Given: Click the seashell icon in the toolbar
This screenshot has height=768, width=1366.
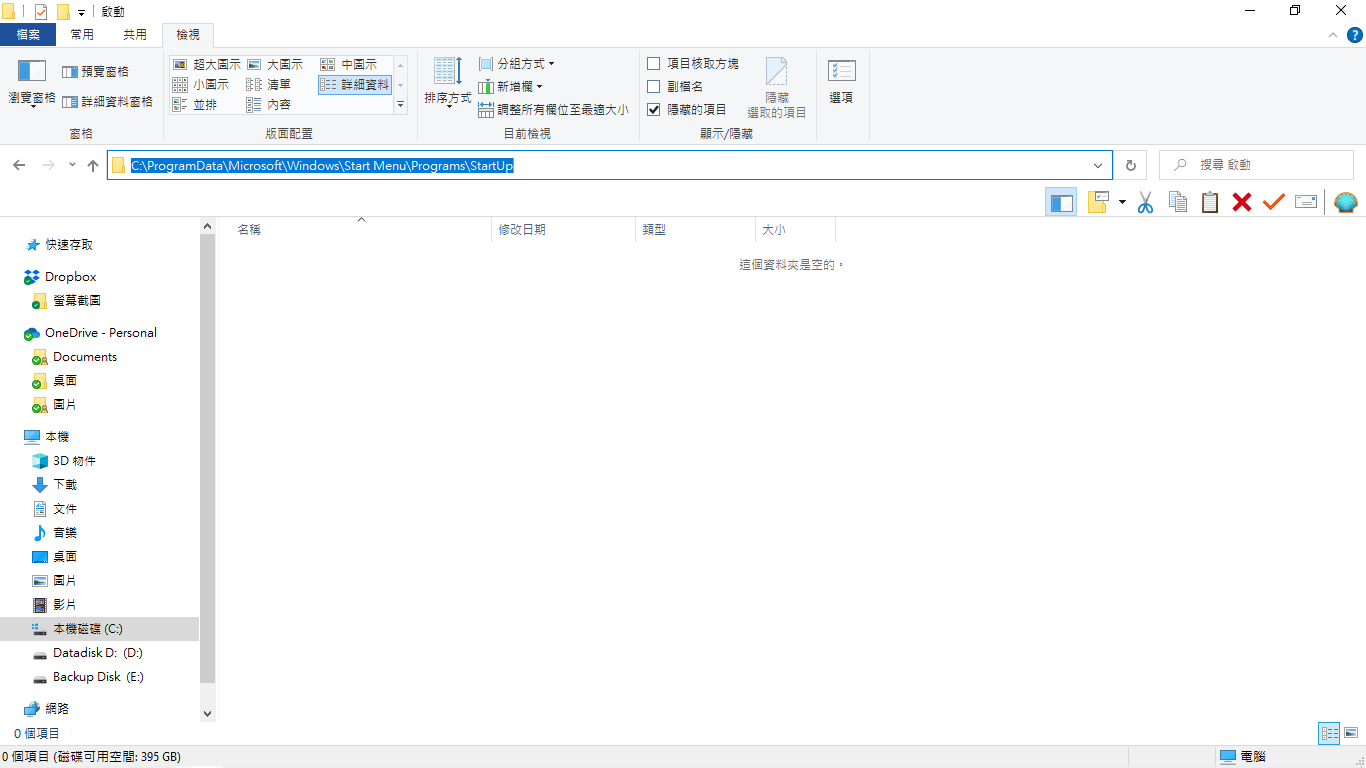Looking at the screenshot, I should click(1346, 203).
